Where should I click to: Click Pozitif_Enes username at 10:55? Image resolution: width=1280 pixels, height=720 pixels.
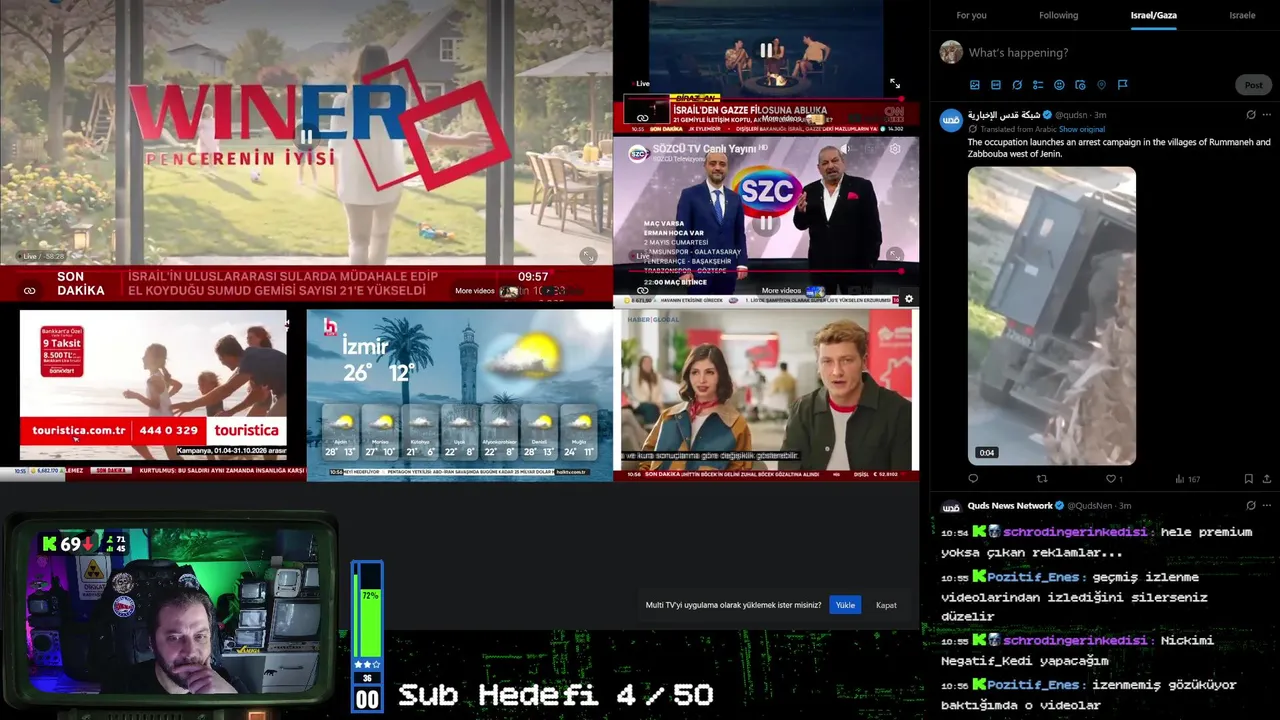click(x=1034, y=577)
